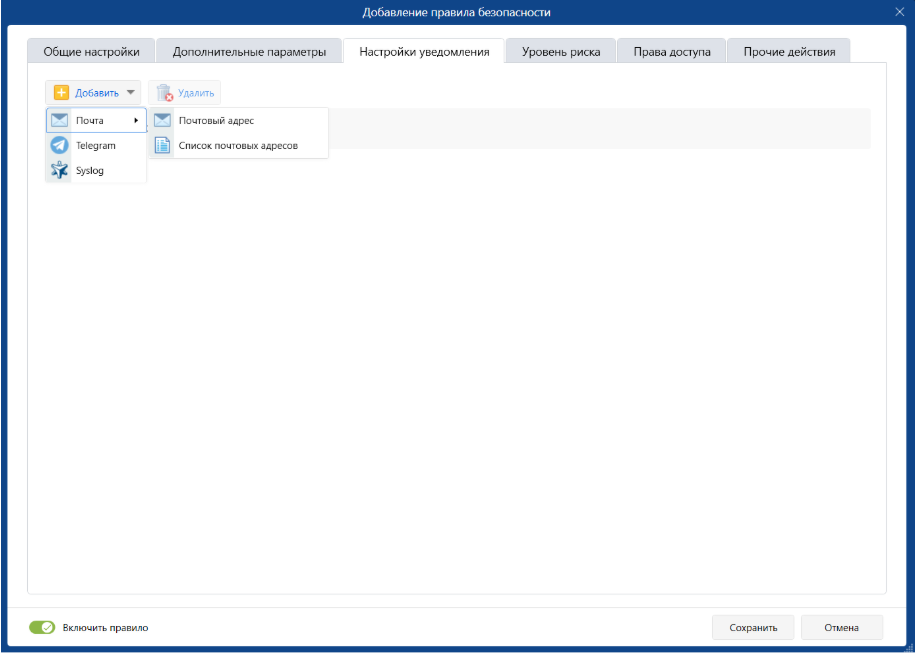
Task: Click the envelope icon beside Почтовый адрес
Action: point(162,121)
